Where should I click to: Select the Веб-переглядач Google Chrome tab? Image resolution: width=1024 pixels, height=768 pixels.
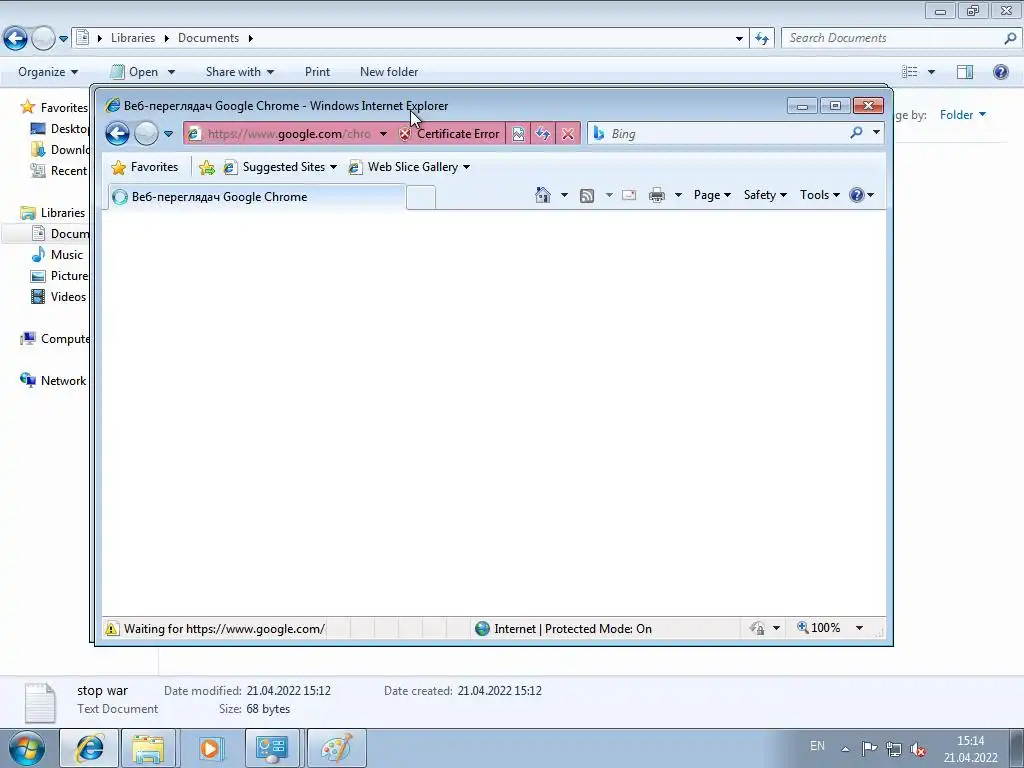256,197
